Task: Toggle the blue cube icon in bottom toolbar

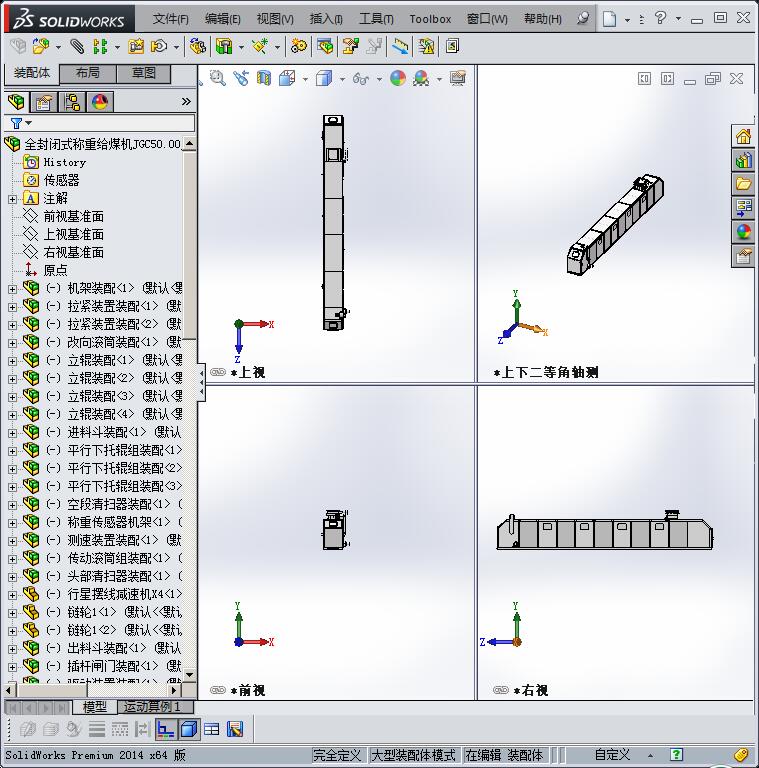Action: tap(189, 729)
